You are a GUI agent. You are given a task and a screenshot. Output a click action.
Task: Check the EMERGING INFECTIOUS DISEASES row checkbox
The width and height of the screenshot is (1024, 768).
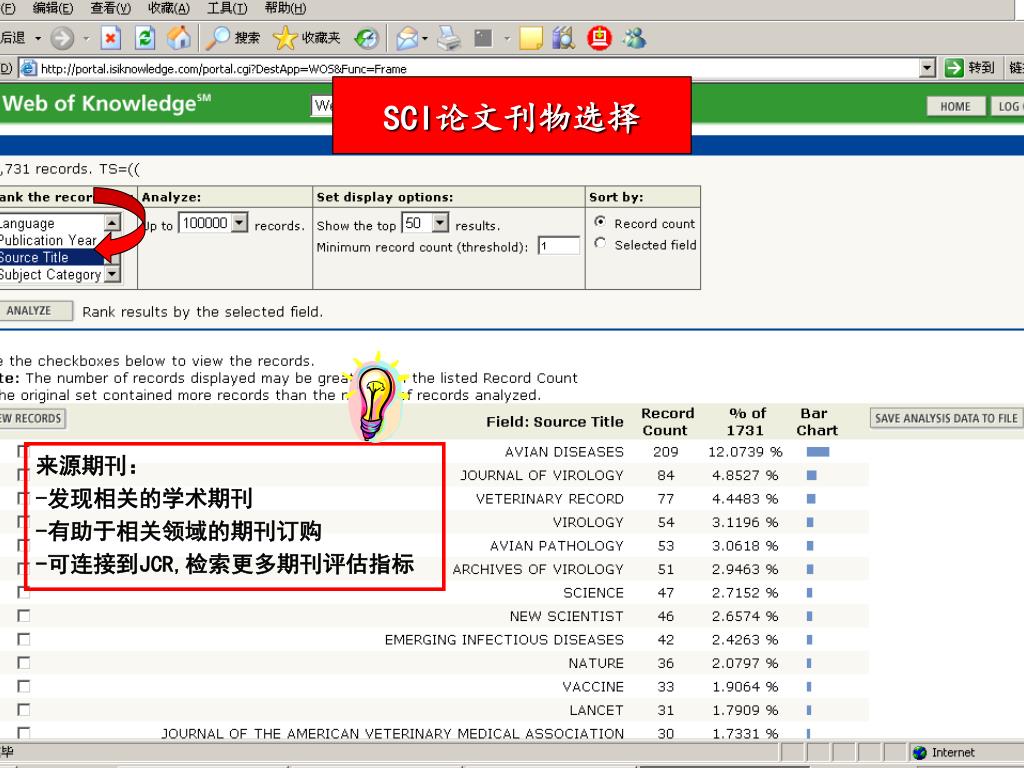pos(24,639)
